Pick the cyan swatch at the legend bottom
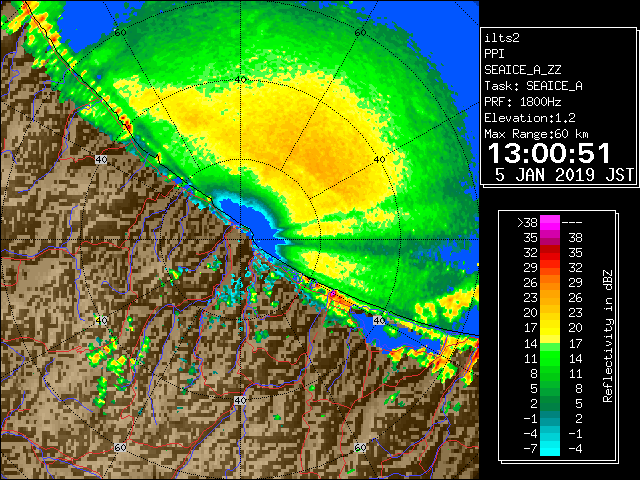The width and height of the screenshot is (640, 480). [x=550, y=449]
